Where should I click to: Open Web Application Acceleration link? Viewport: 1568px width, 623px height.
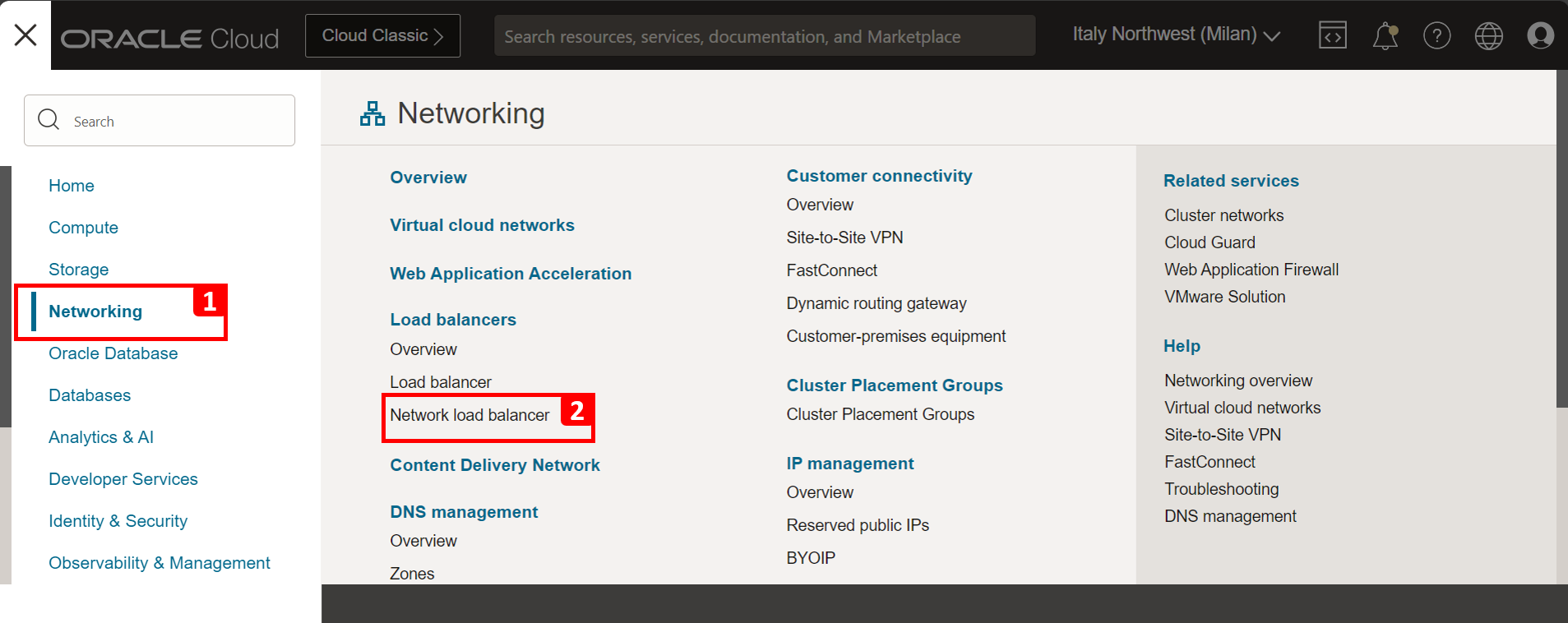click(x=511, y=274)
